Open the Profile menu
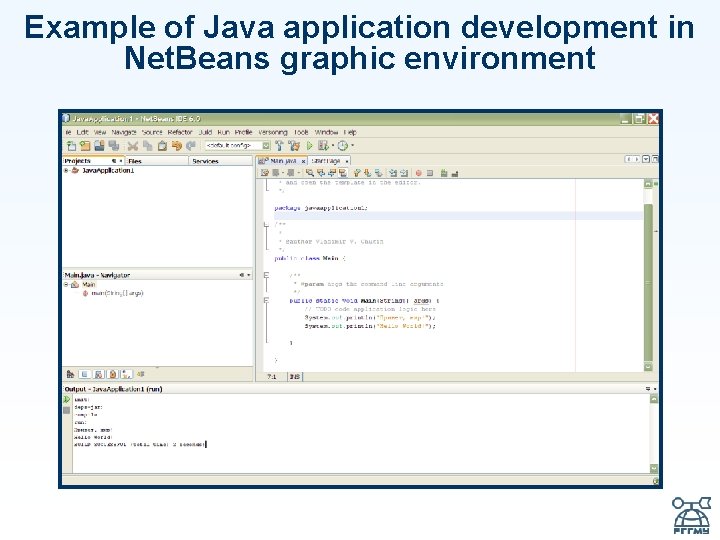This screenshot has height=540, width=720. coord(243,132)
